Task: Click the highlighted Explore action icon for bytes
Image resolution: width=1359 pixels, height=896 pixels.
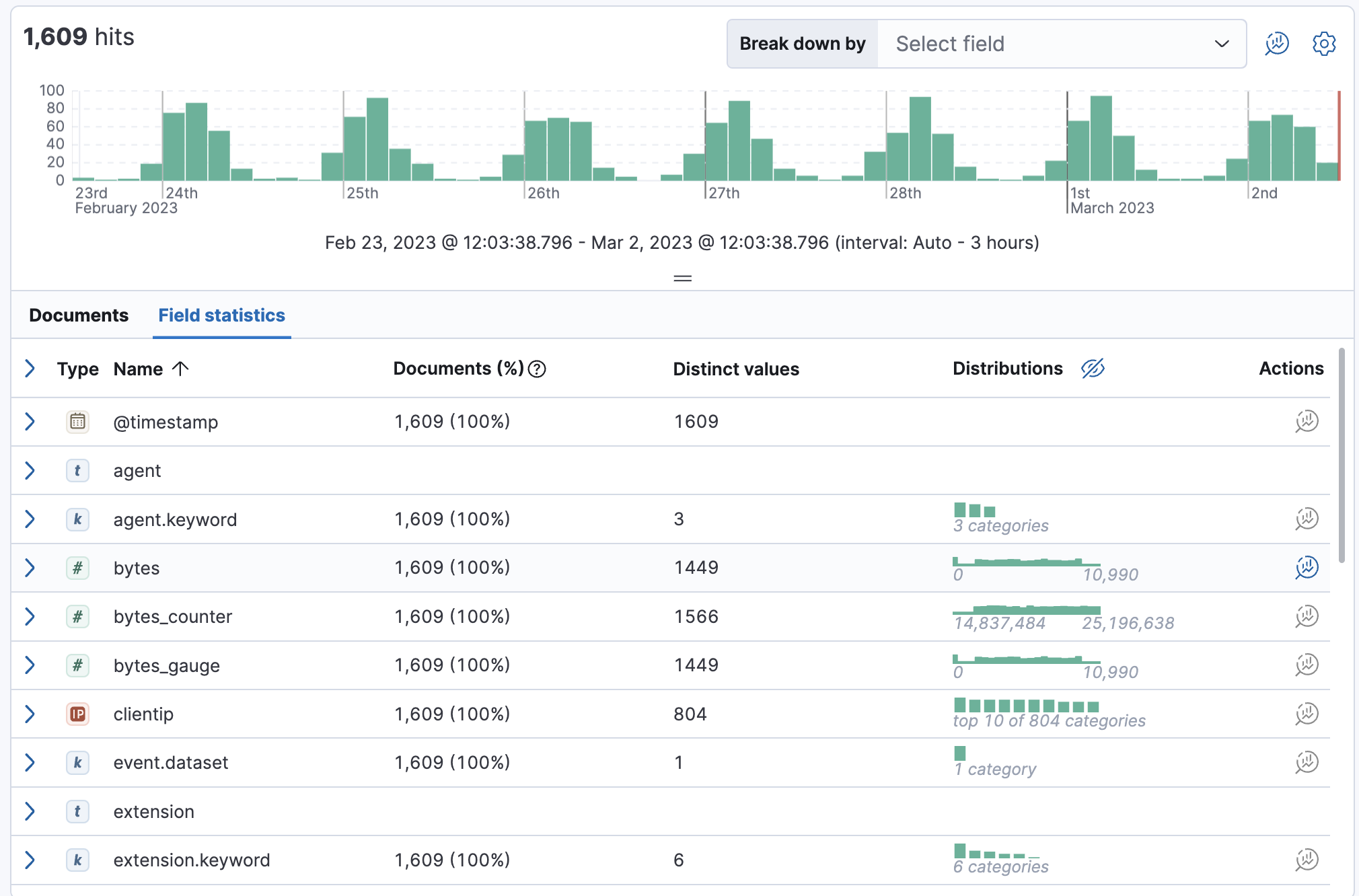Action: [x=1306, y=568]
